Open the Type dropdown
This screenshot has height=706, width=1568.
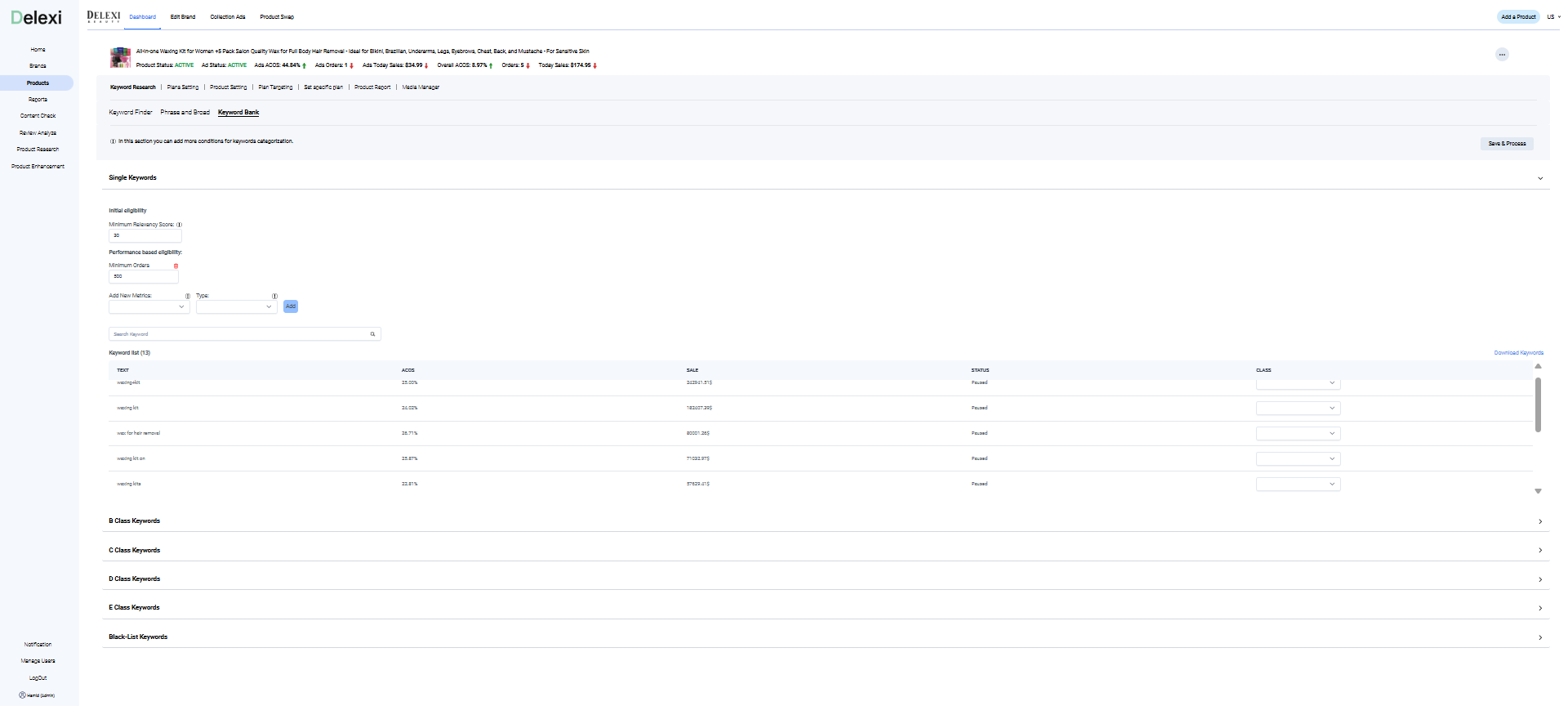(236, 307)
